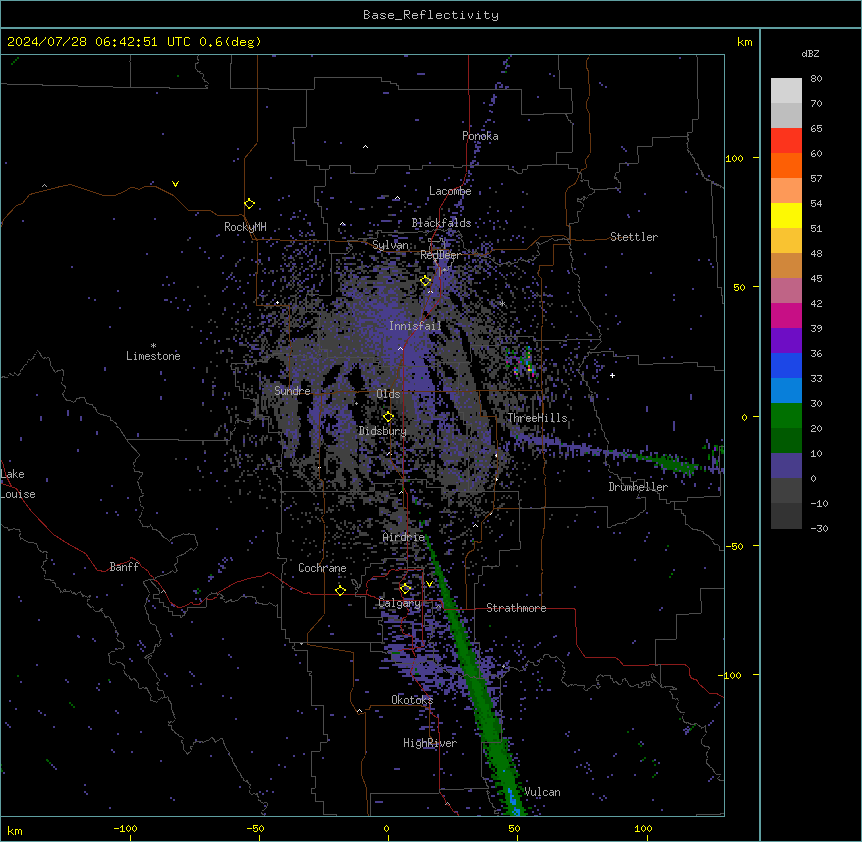Click the Innisfail town label

tap(415, 326)
